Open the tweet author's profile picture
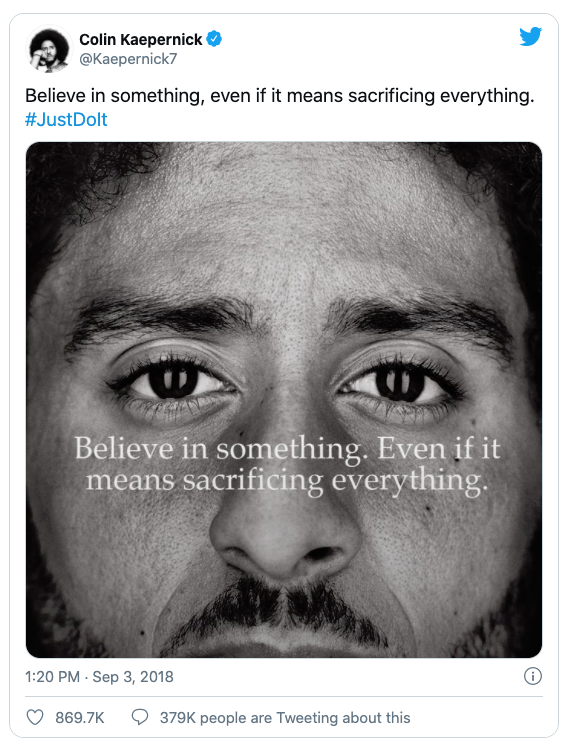Image resolution: width=571 pixels, height=751 pixels. coord(48,49)
